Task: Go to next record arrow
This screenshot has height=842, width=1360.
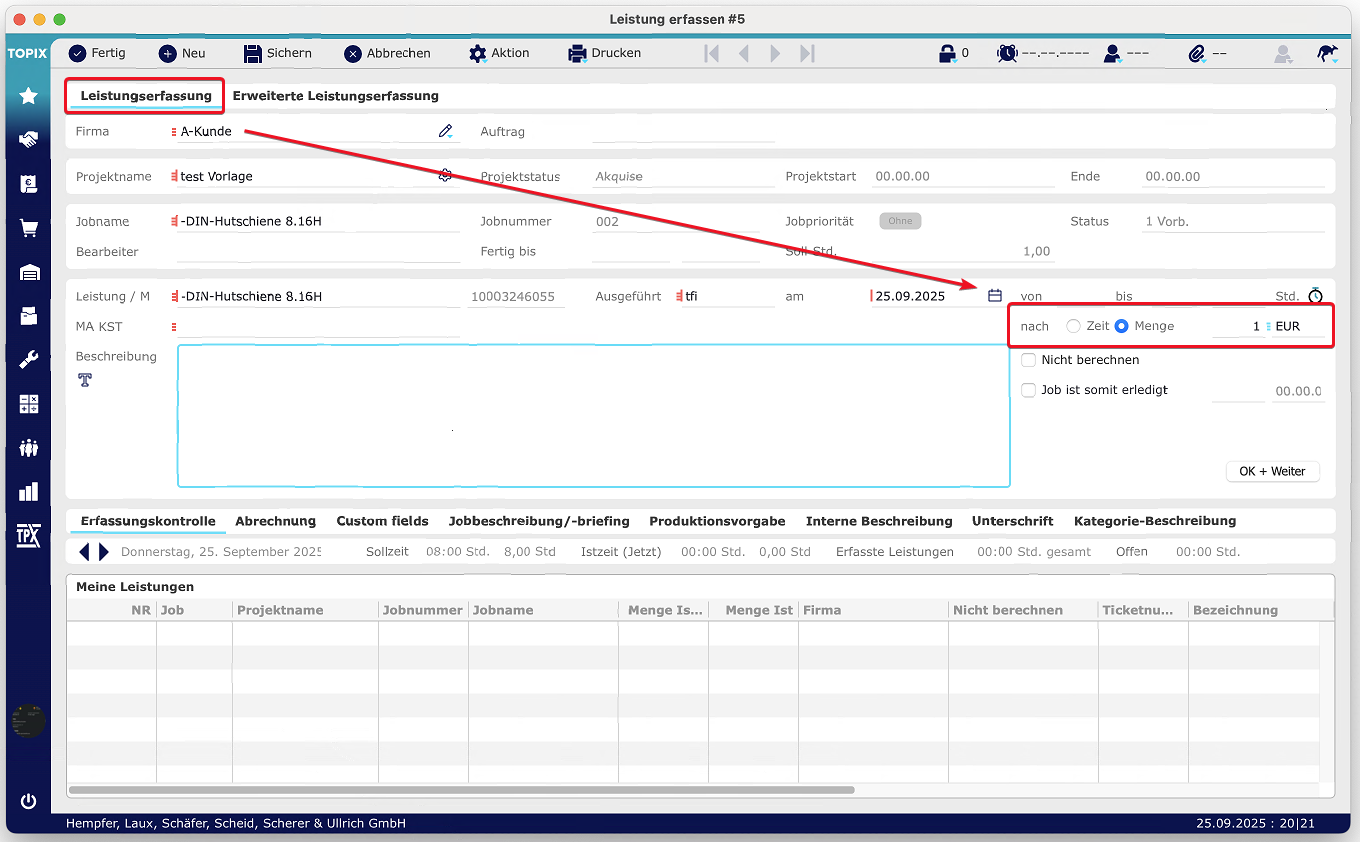Action: 775,53
